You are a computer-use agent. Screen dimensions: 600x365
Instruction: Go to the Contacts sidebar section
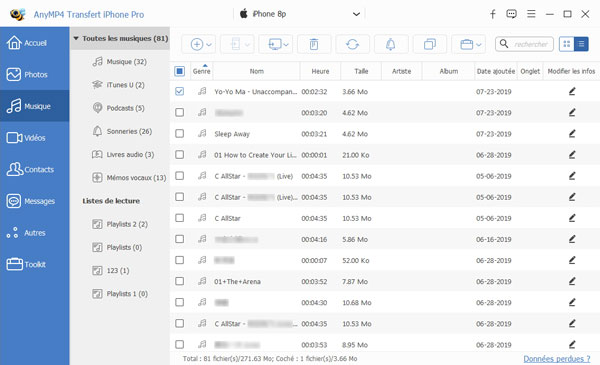click(34, 169)
